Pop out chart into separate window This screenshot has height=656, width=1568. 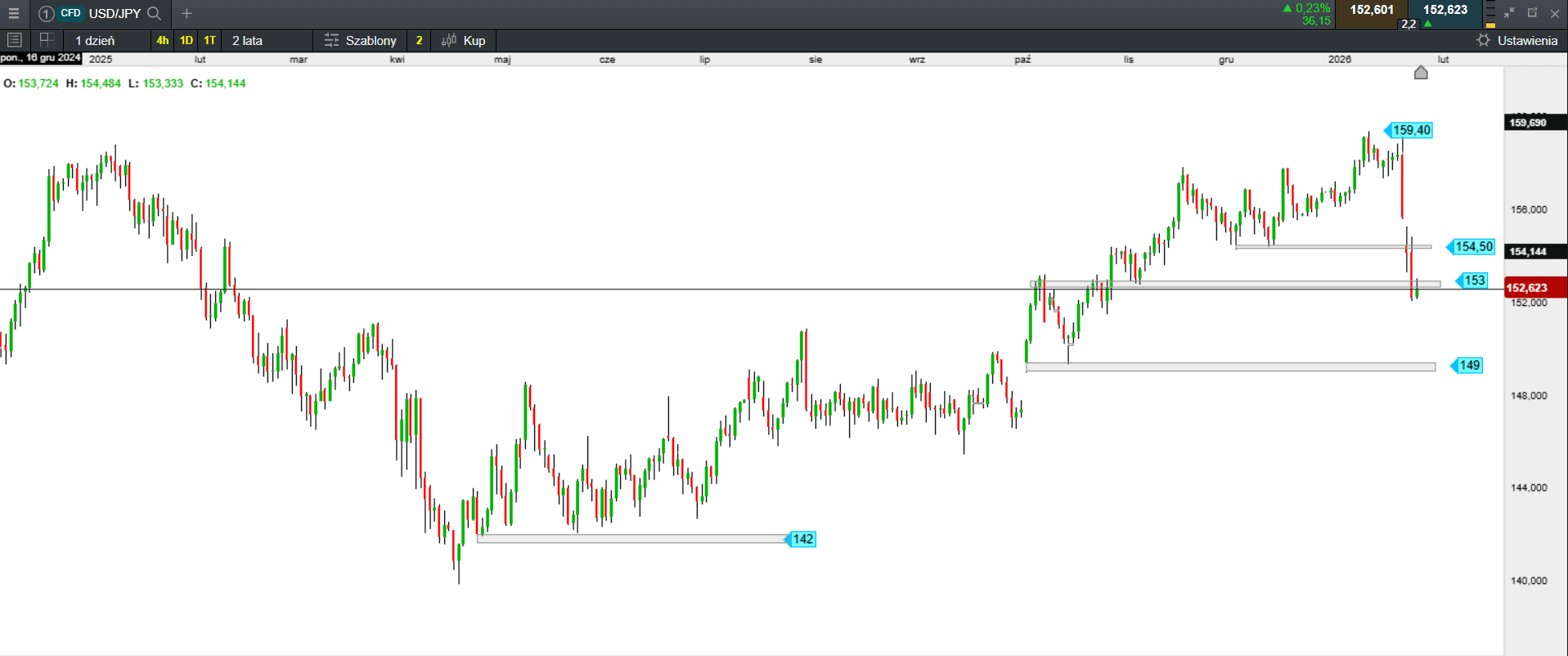[x=1532, y=13]
